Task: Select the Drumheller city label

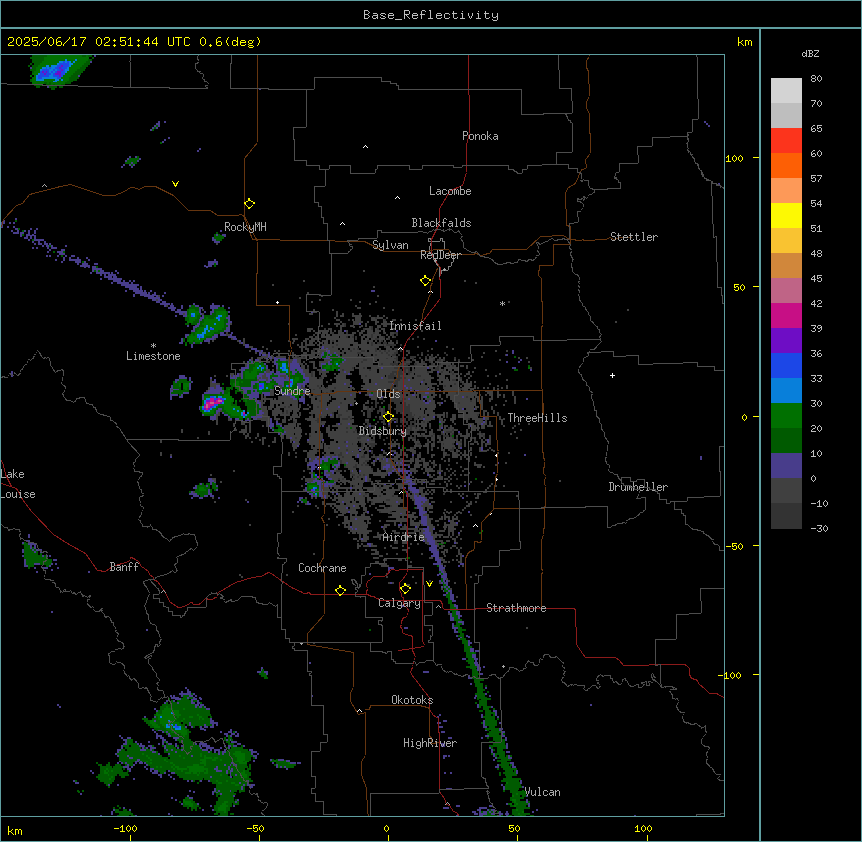Action: tap(638, 487)
